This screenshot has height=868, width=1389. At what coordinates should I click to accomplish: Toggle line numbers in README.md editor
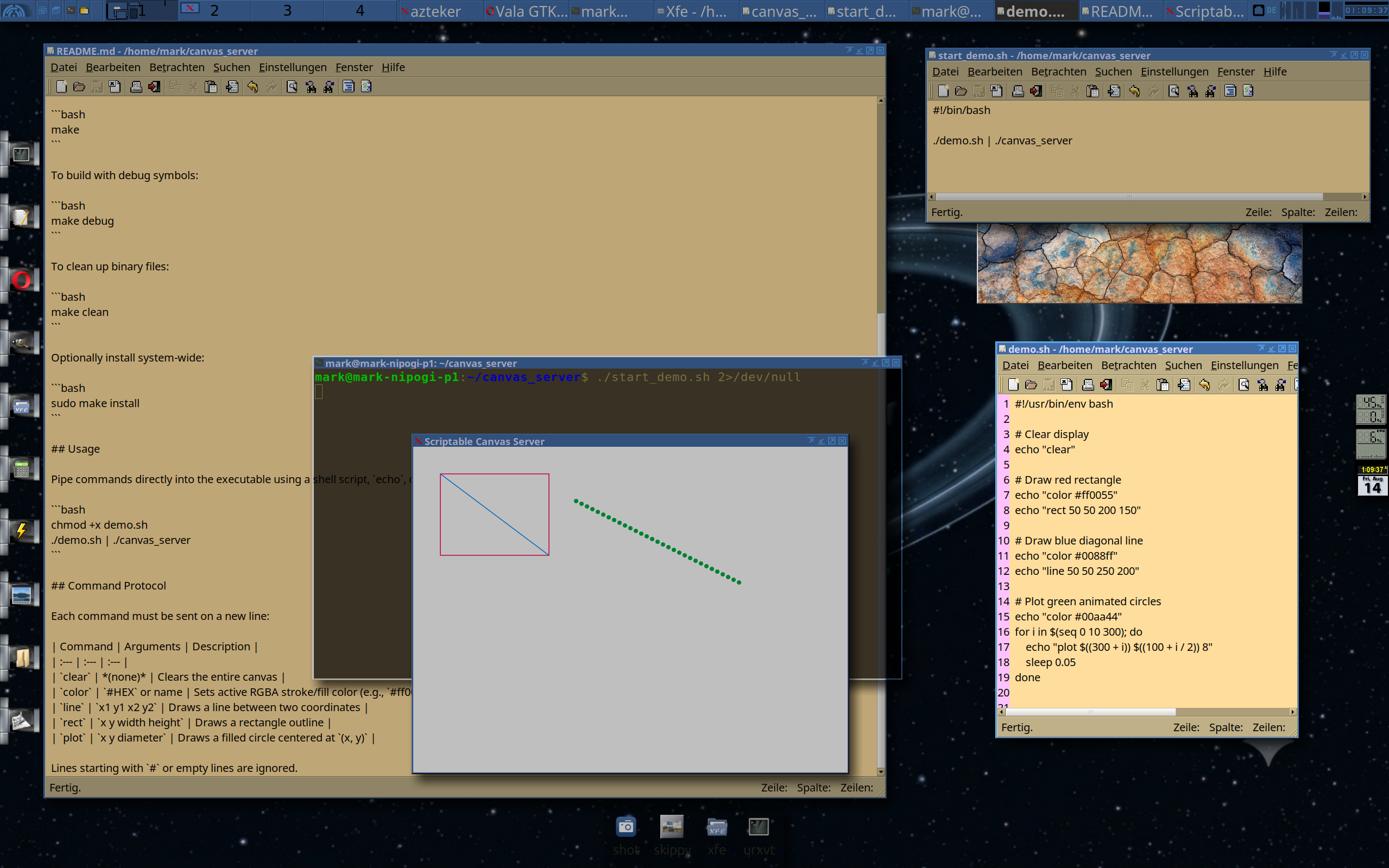[367, 87]
